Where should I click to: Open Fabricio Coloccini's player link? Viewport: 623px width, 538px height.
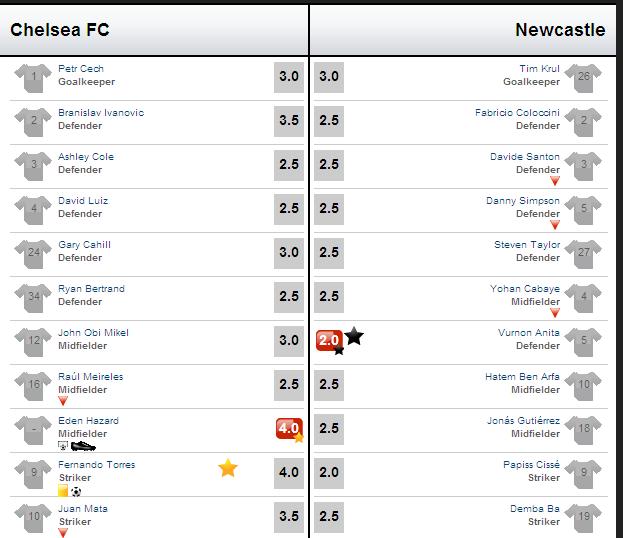pos(517,112)
